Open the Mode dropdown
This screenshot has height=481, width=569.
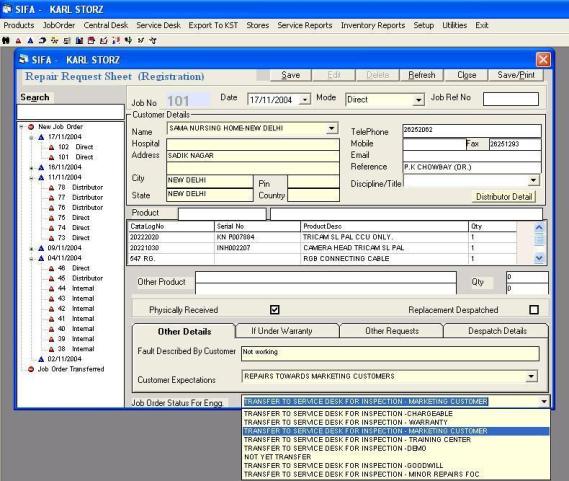(x=418, y=99)
